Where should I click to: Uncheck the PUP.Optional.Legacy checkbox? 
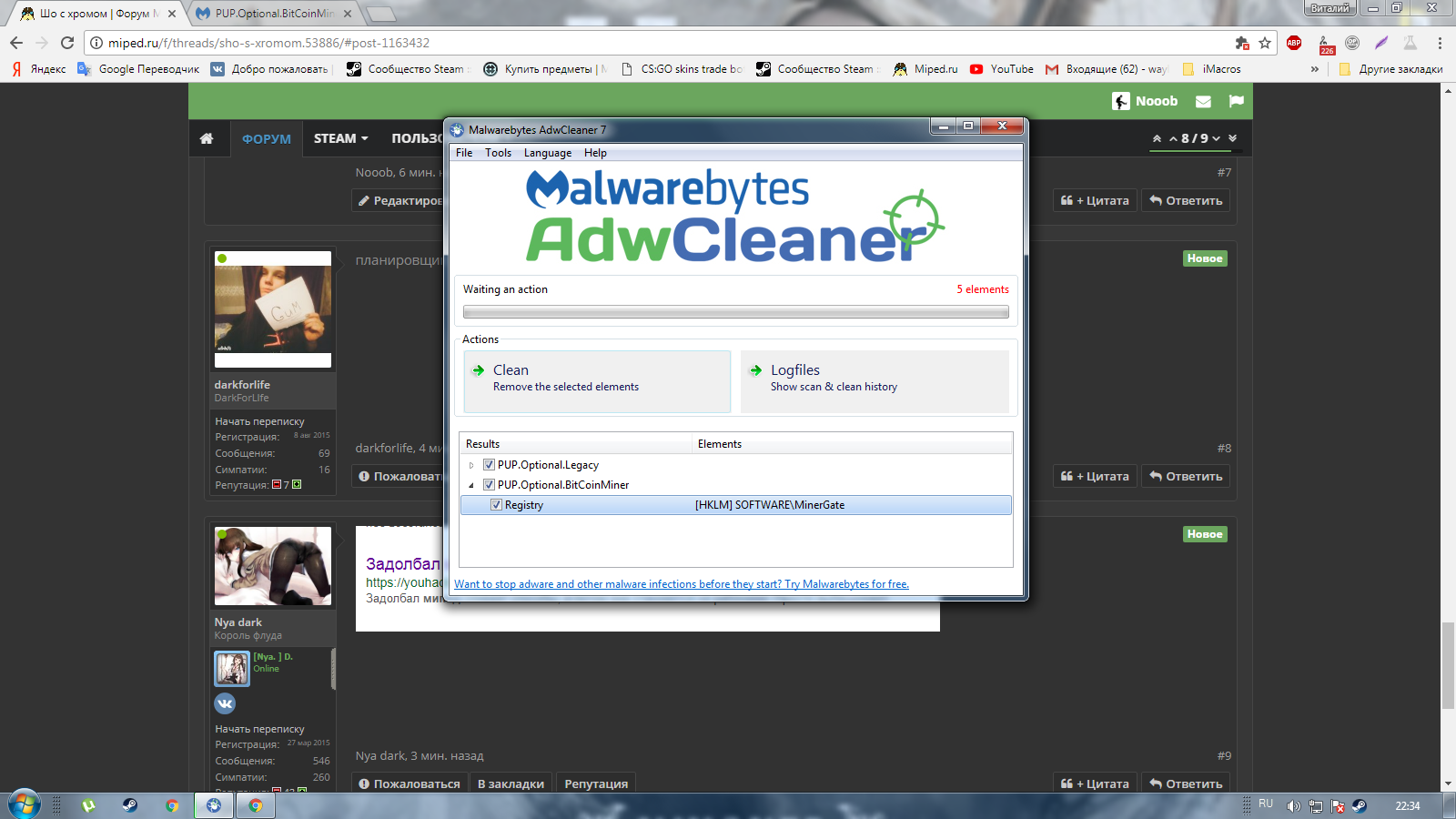coord(489,465)
